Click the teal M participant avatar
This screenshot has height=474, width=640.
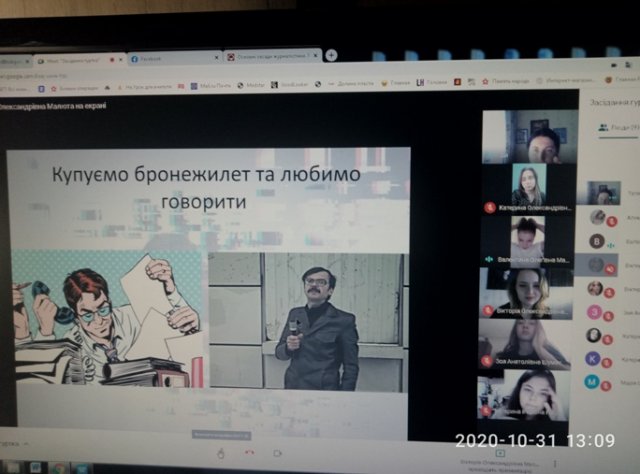click(x=591, y=382)
